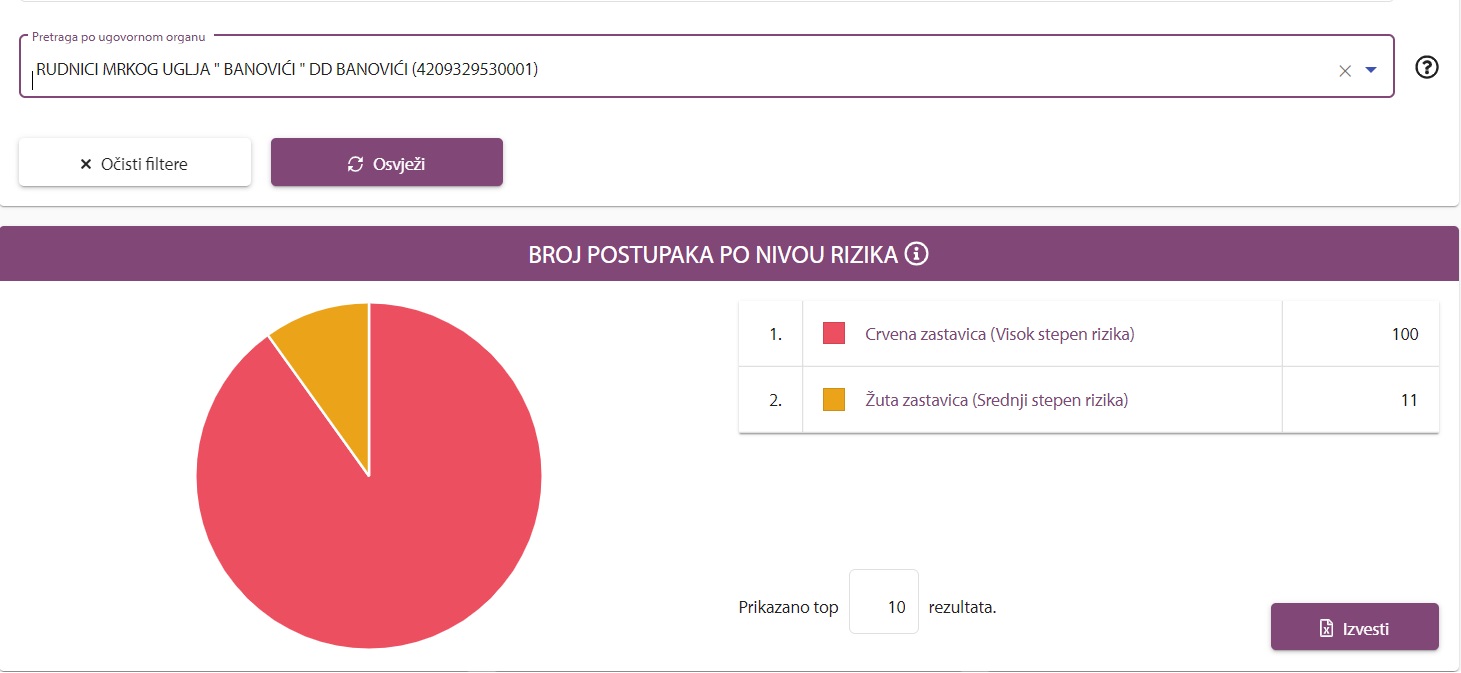
Task: Clear the selected ugovorni organ with X
Action: [1345, 70]
